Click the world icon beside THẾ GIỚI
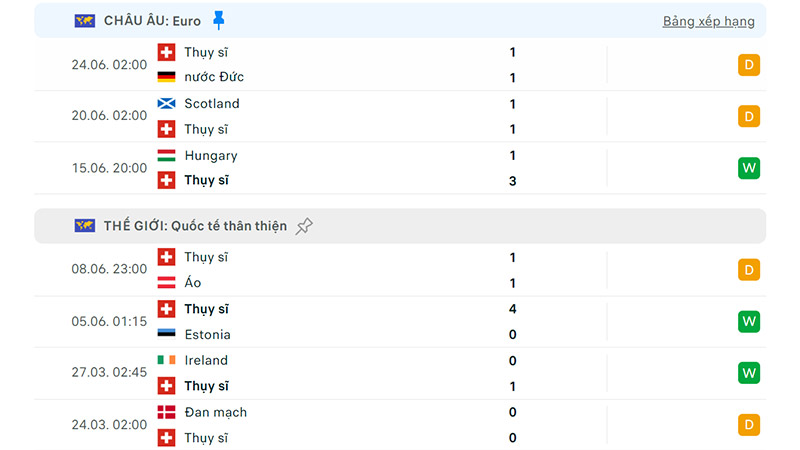800x450 pixels. click(85, 226)
